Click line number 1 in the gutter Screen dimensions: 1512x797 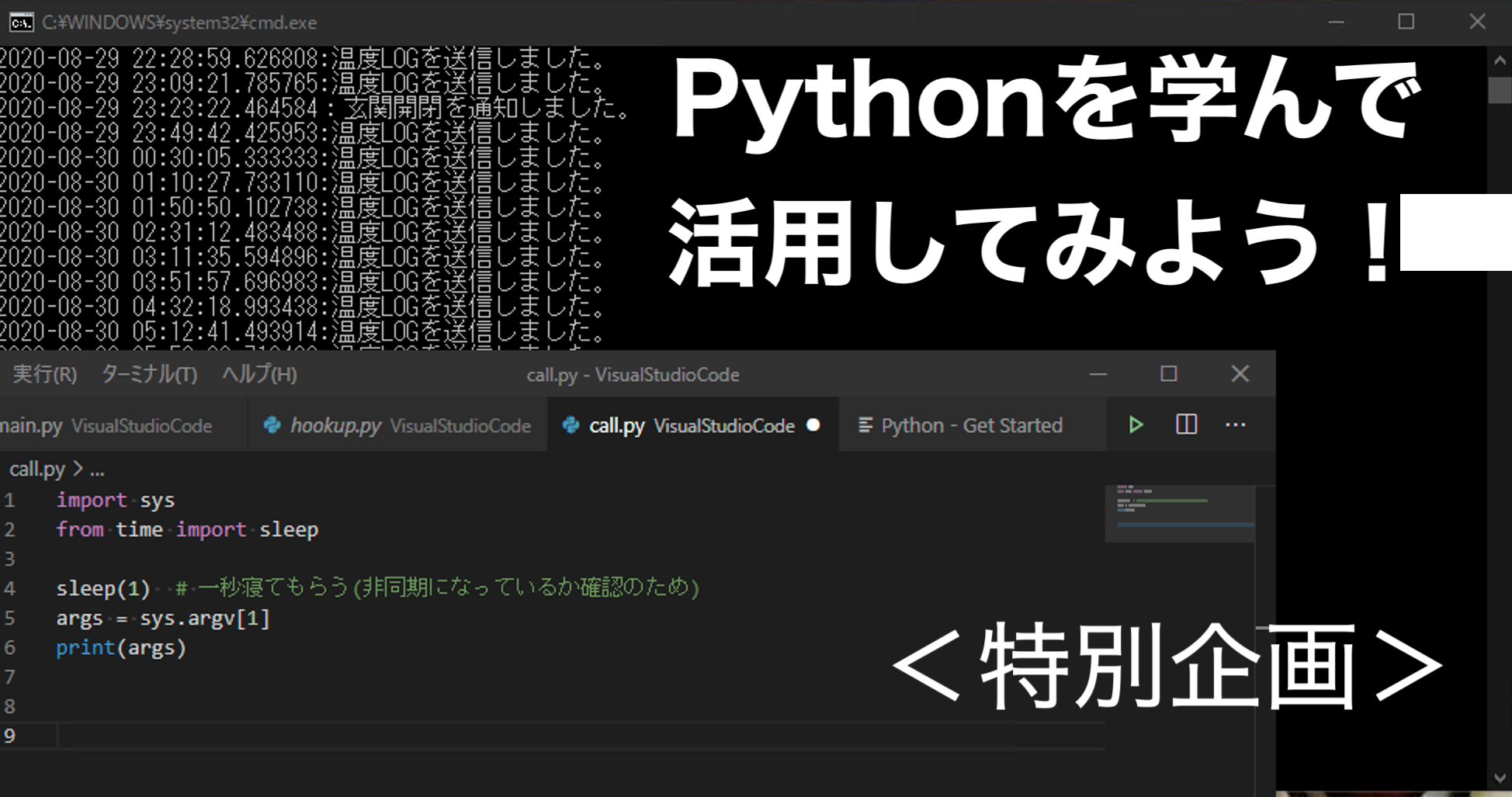point(9,501)
